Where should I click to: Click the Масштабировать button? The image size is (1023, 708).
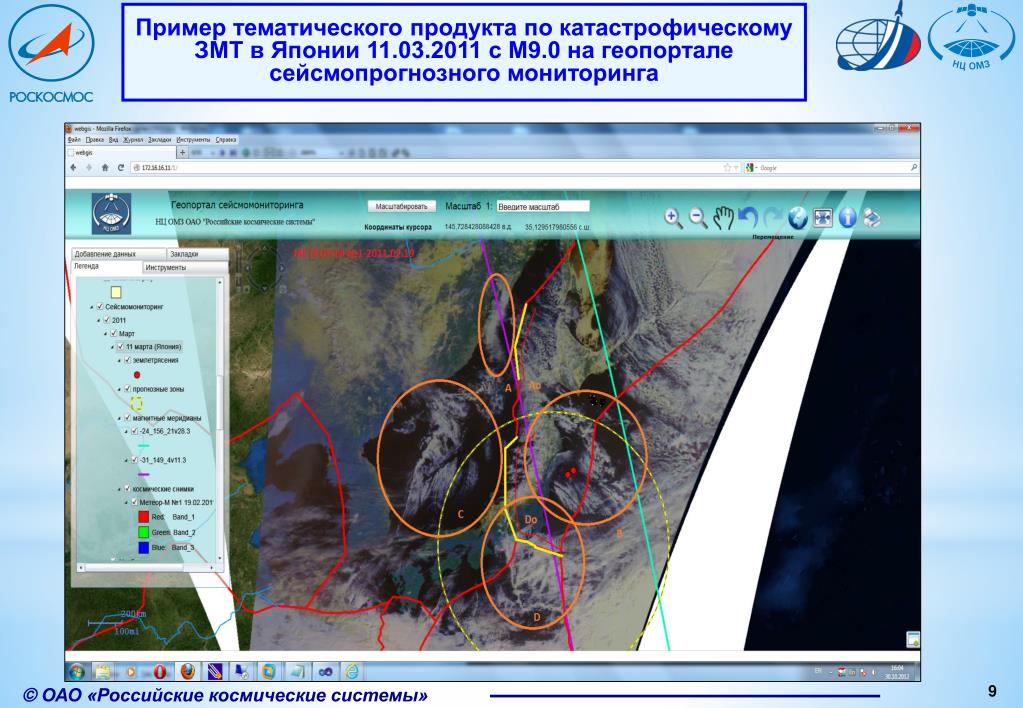pyautogui.click(x=401, y=206)
